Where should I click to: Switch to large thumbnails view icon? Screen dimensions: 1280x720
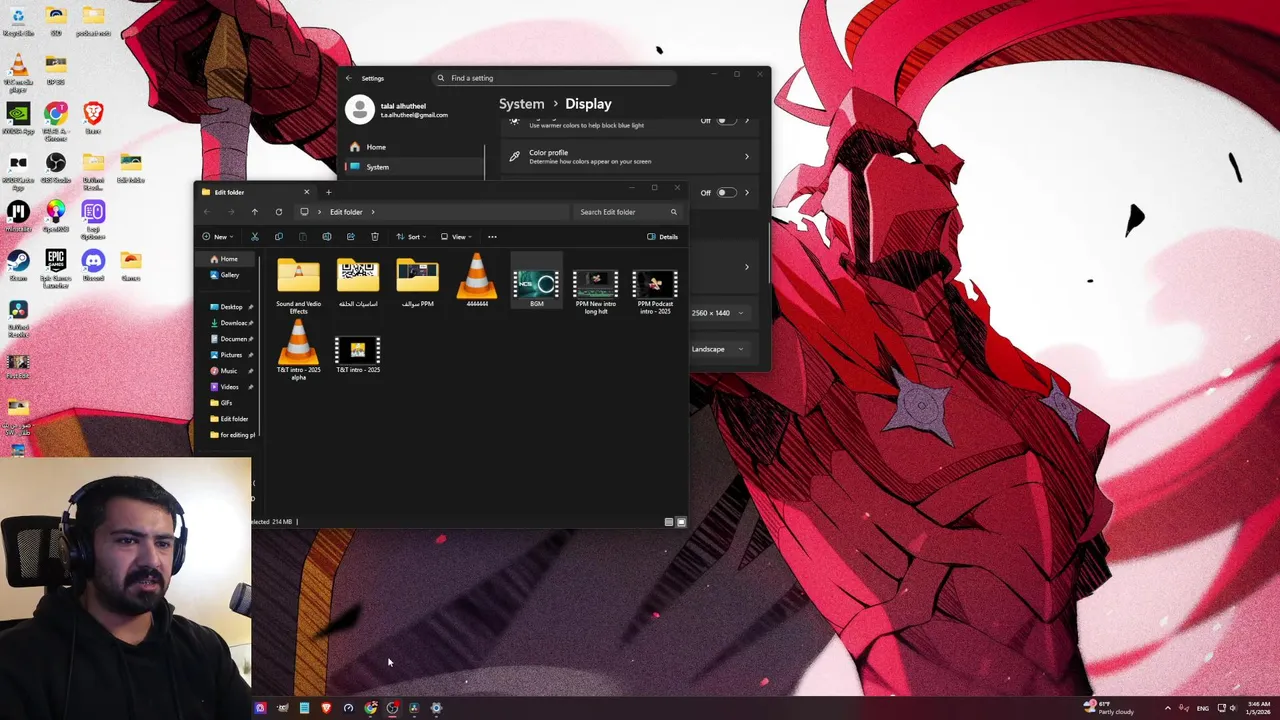[x=681, y=522]
